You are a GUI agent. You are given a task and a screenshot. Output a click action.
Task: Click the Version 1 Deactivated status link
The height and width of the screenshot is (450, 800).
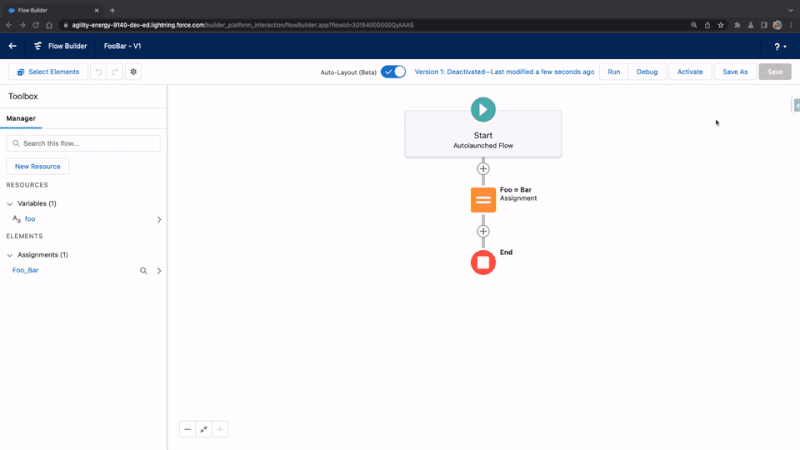click(504, 72)
